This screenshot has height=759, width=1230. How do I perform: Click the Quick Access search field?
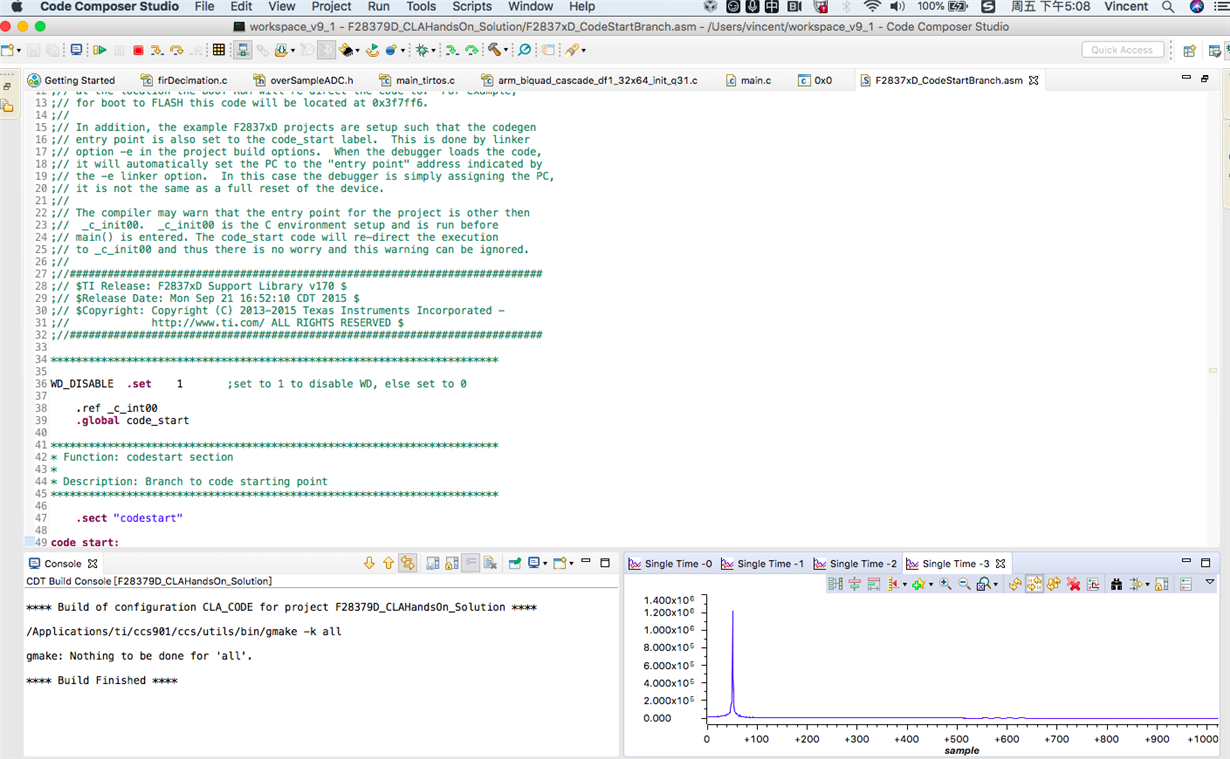(1122, 50)
